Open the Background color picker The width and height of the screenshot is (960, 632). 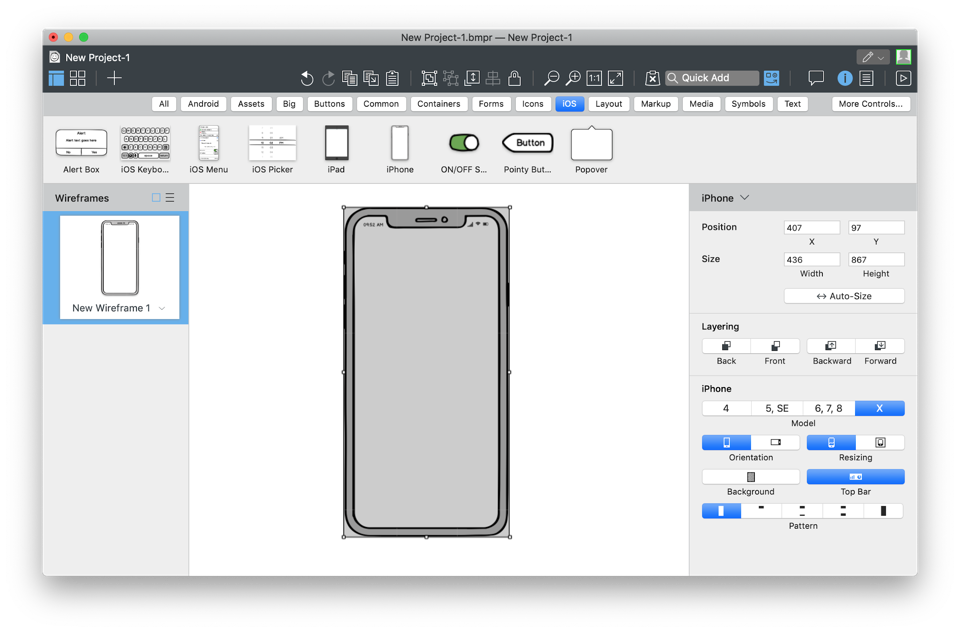coord(751,477)
